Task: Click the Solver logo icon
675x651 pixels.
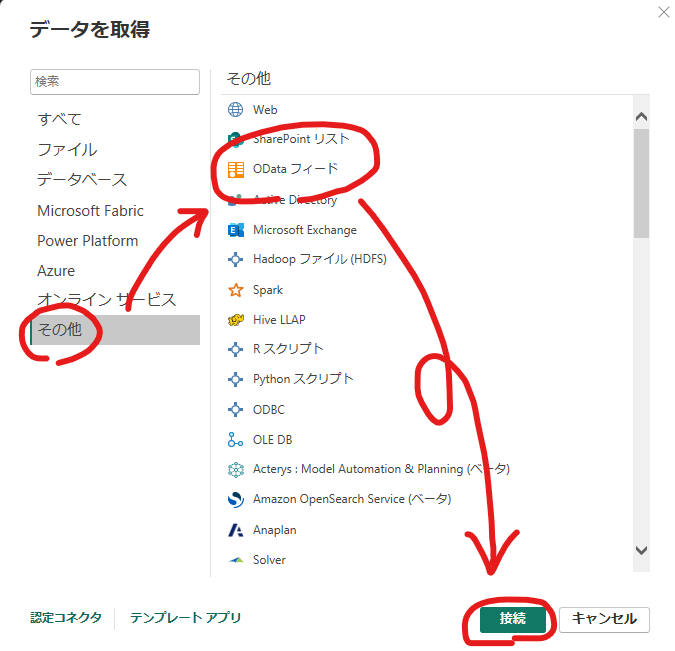Action: (x=236, y=560)
